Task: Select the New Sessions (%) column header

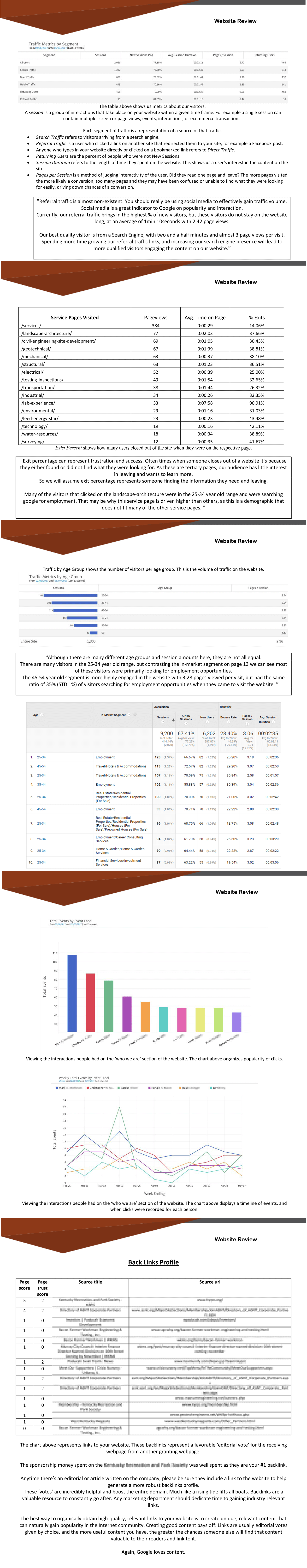Action: point(141,55)
